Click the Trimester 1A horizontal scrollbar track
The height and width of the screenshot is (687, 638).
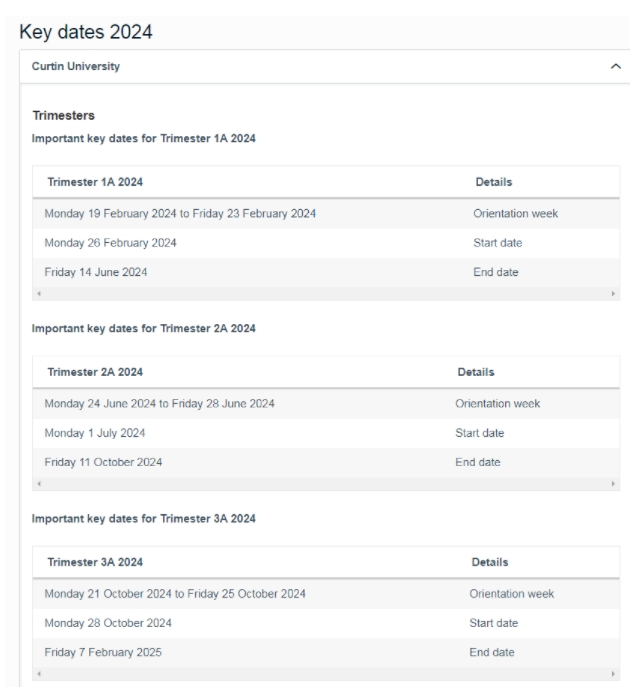326,294
